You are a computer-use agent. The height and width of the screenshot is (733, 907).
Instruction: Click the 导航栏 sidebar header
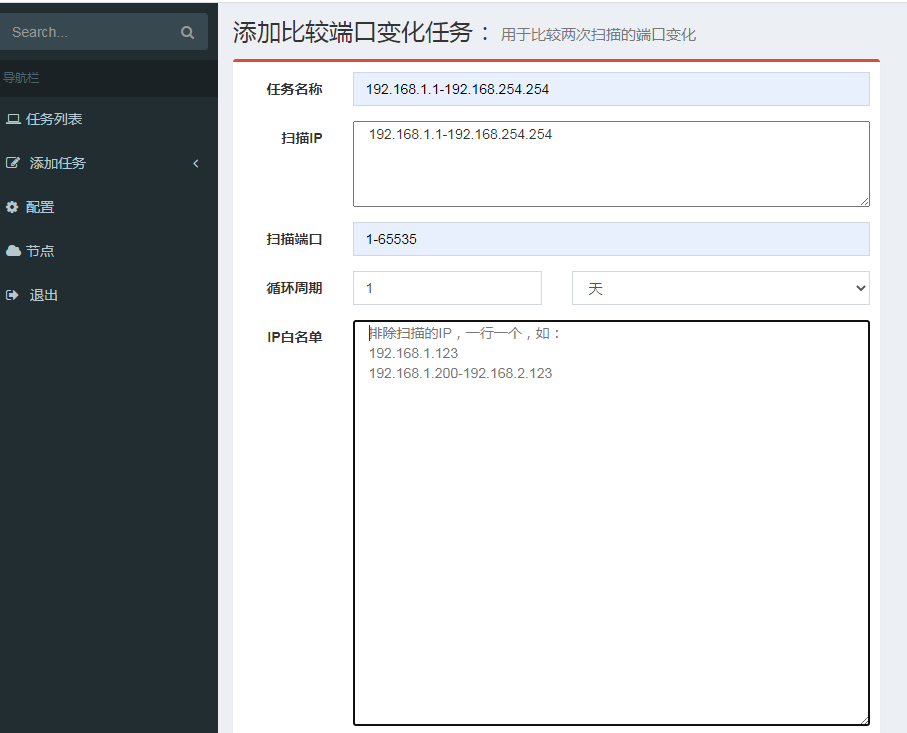click(x=21, y=78)
